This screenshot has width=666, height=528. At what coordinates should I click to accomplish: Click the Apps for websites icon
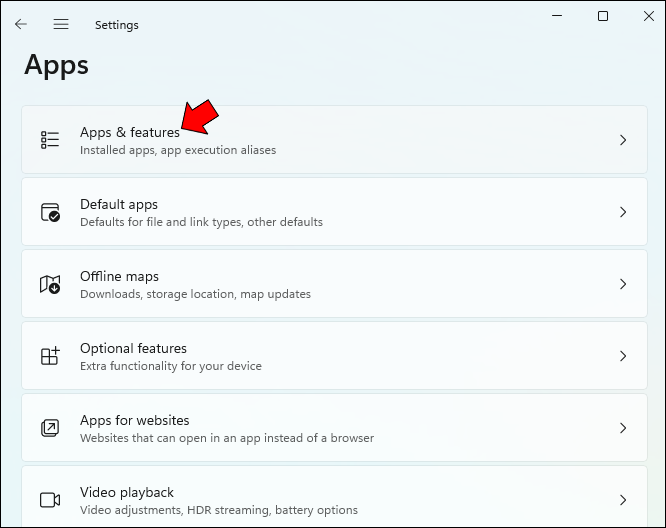(x=50, y=428)
